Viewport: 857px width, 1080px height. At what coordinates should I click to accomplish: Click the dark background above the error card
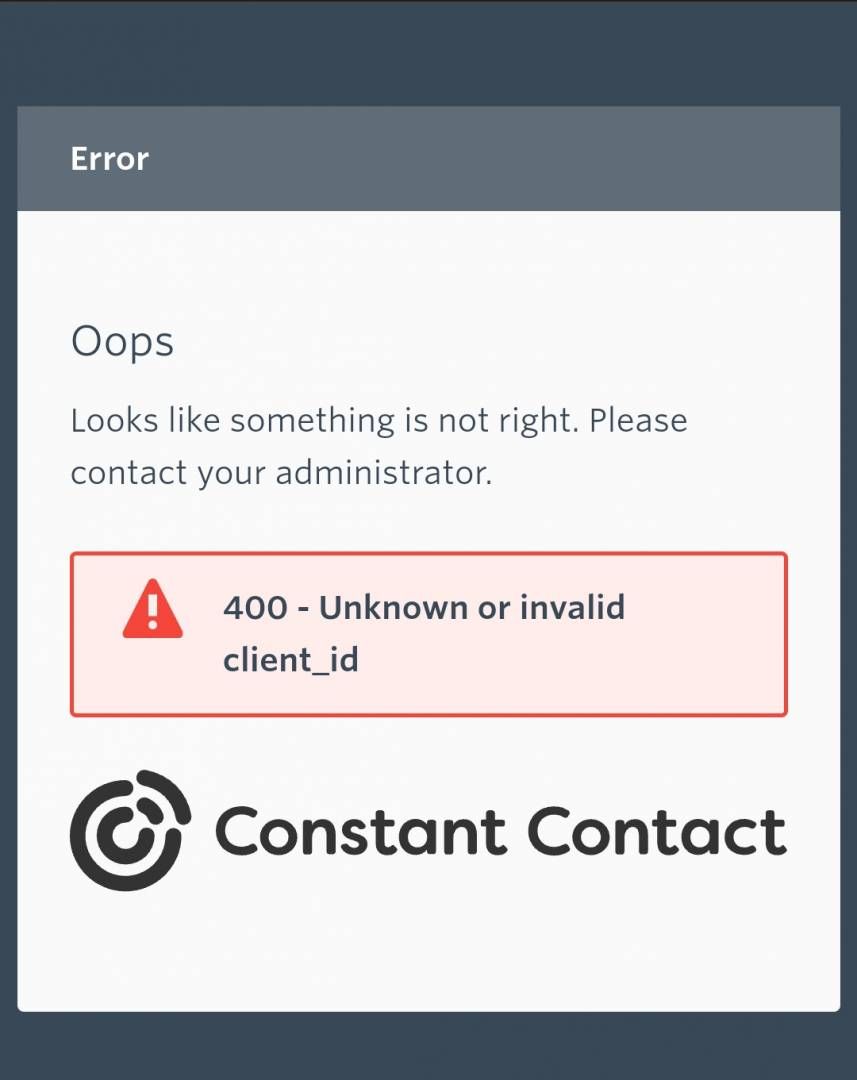click(428, 54)
